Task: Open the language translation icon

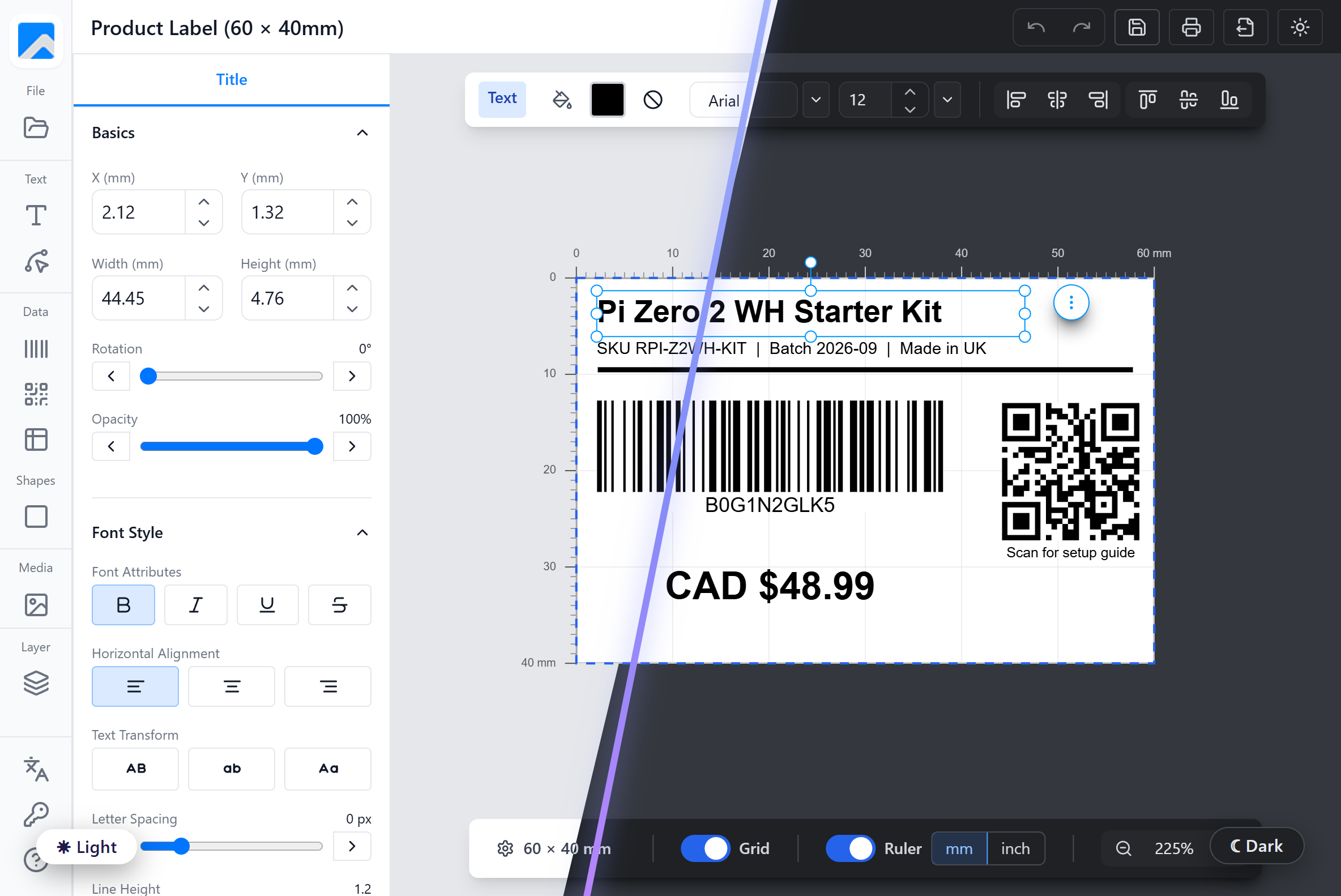Action: coord(36,770)
